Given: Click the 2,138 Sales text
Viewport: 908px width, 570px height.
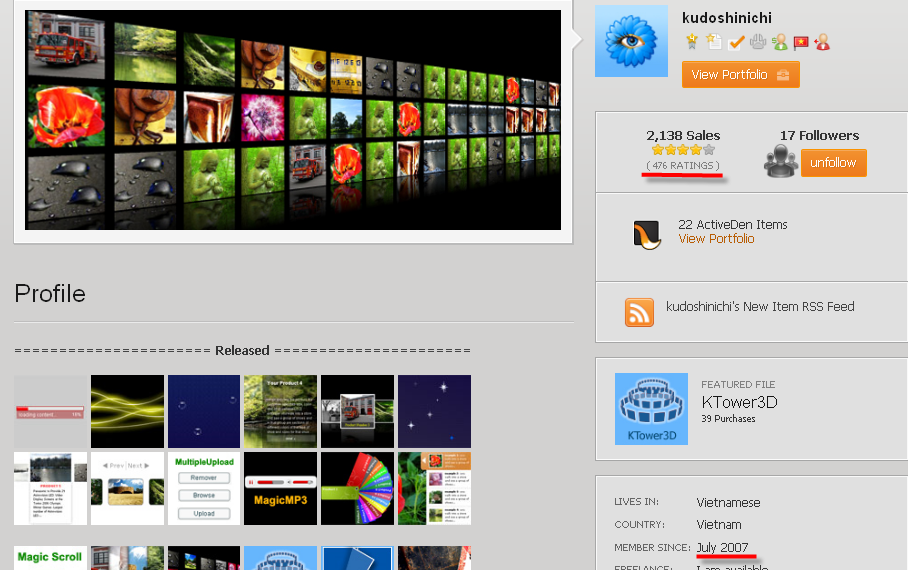Looking at the screenshot, I should pyautogui.click(x=683, y=136).
